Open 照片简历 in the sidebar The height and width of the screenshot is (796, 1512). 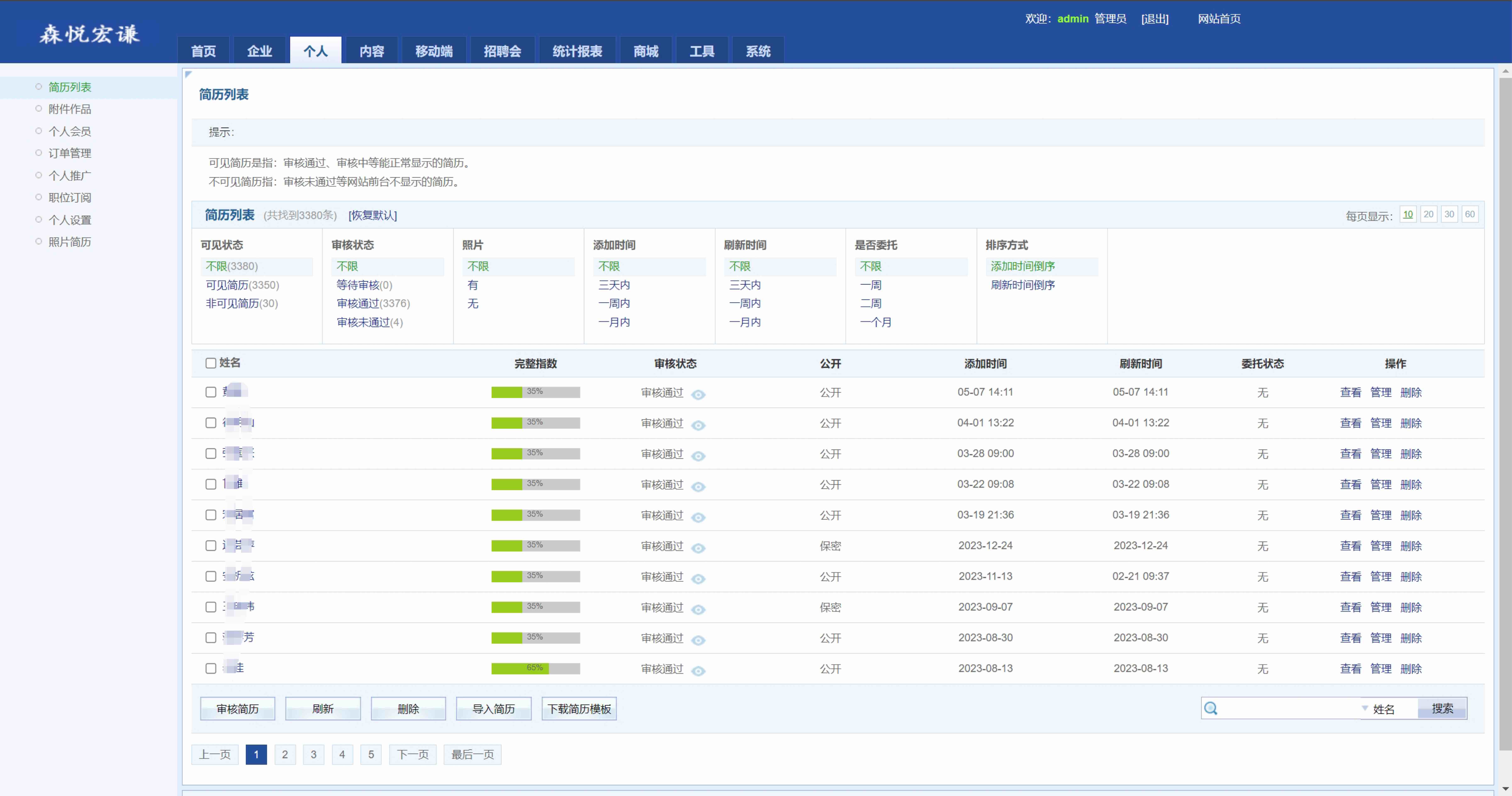tap(70, 242)
